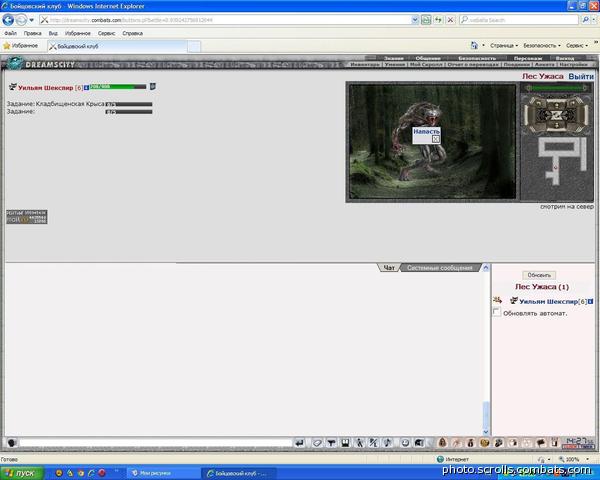Click the Выйти link to leave forest
This screenshot has width=600, height=480.
tap(581, 76)
